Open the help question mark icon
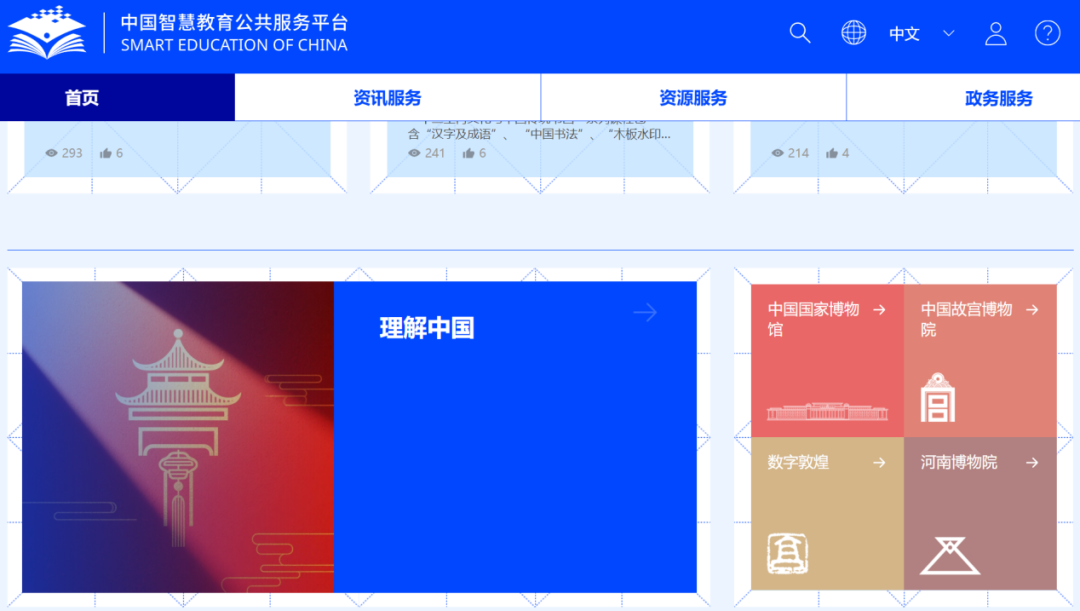The height and width of the screenshot is (611, 1080). click(x=1048, y=33)
